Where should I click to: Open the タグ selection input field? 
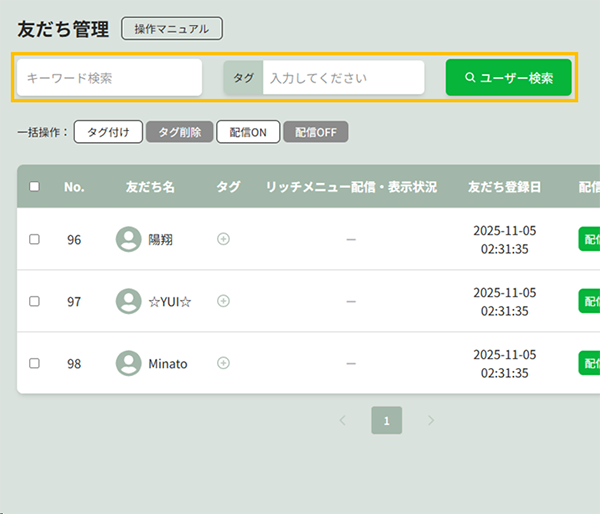coord(343,78)
